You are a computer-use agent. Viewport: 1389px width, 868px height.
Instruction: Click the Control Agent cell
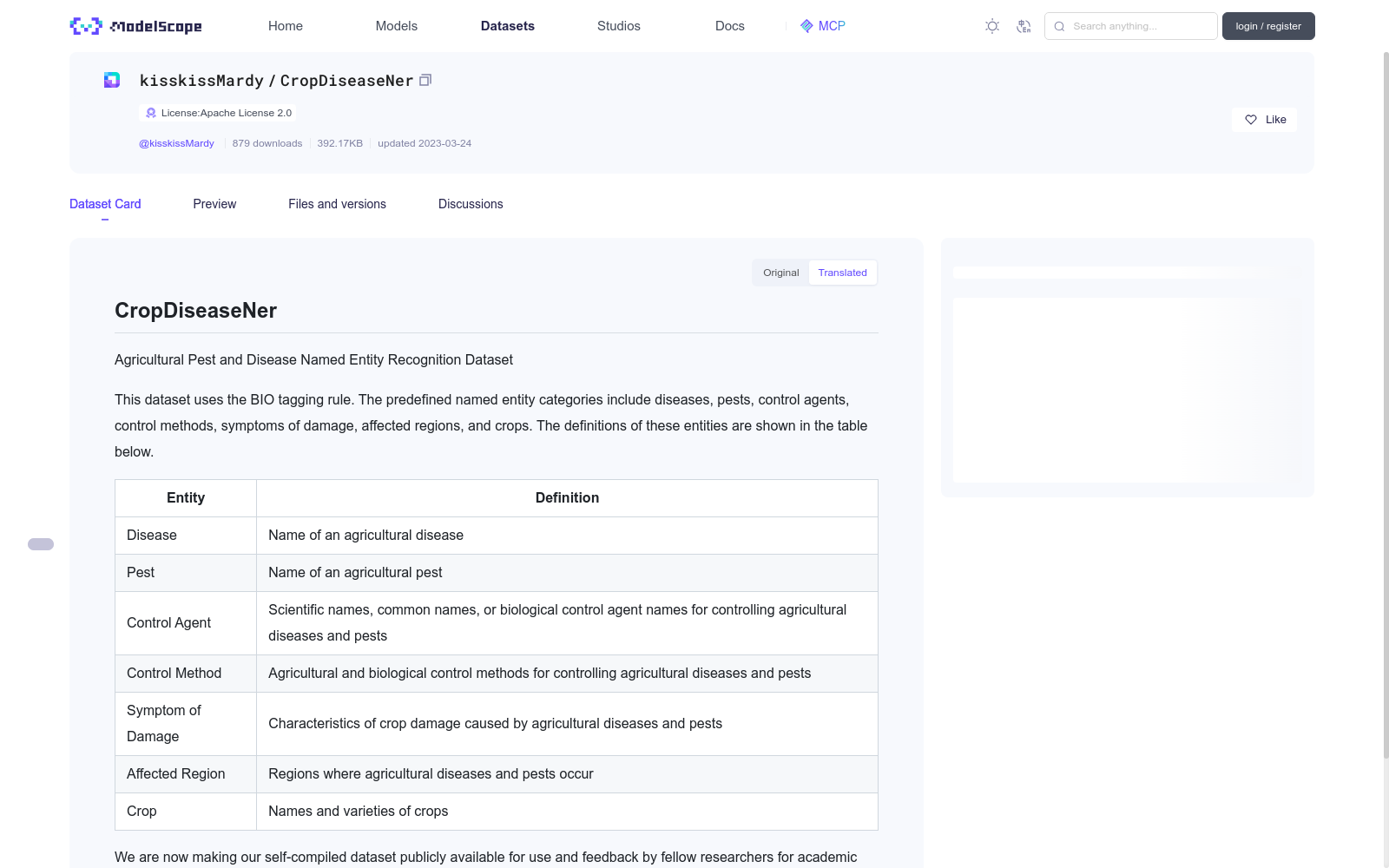186,623
